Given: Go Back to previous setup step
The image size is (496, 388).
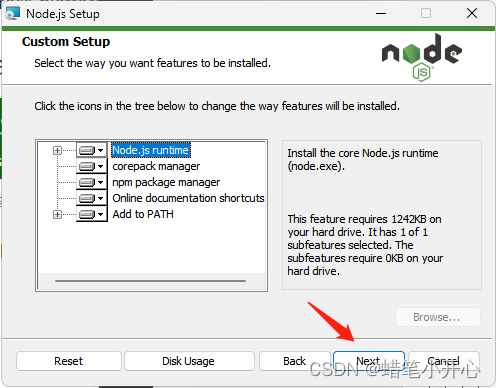Looking at the screenshot, I should (295, 361).
